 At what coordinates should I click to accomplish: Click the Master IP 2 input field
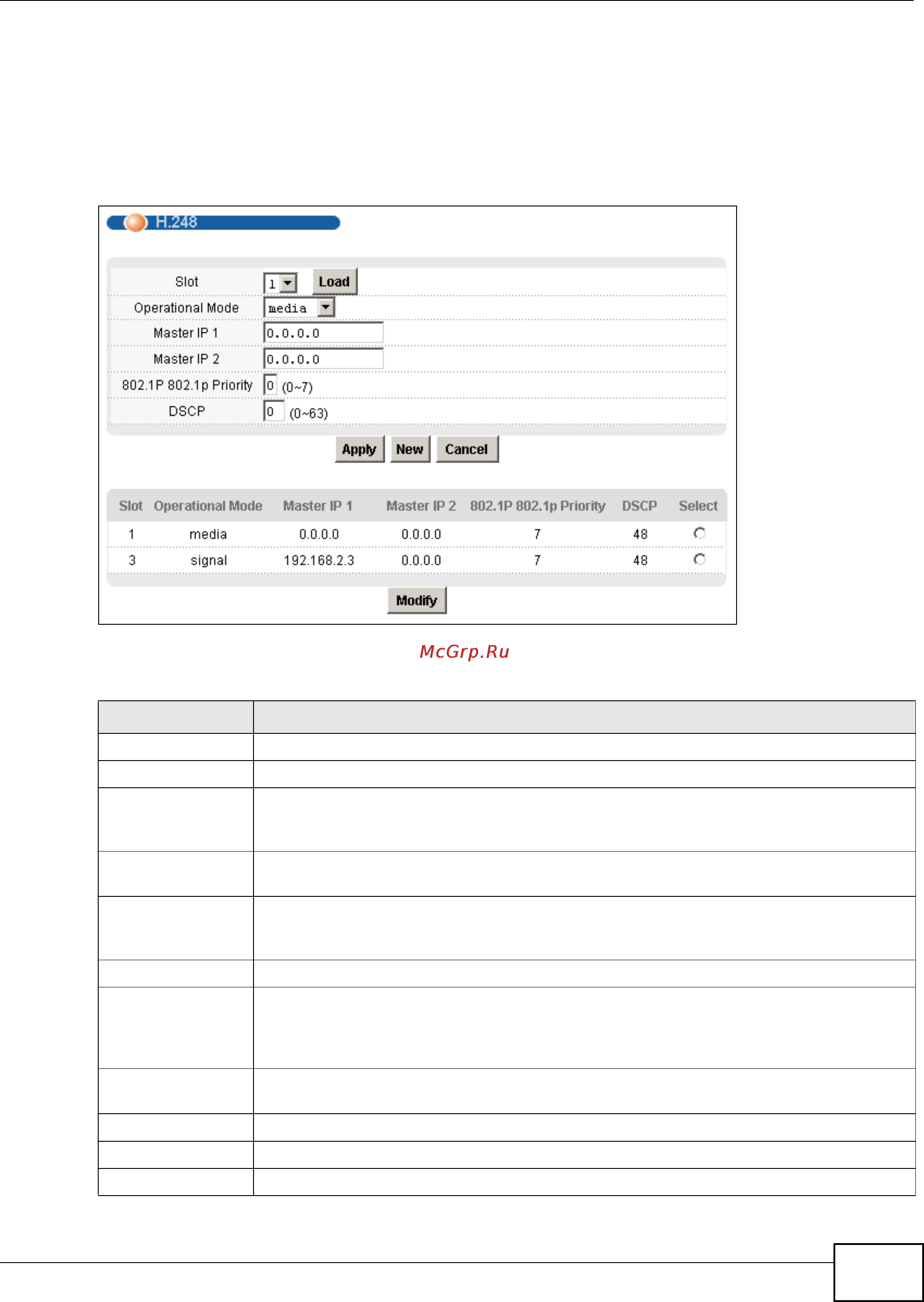click(x=323, y=359)
